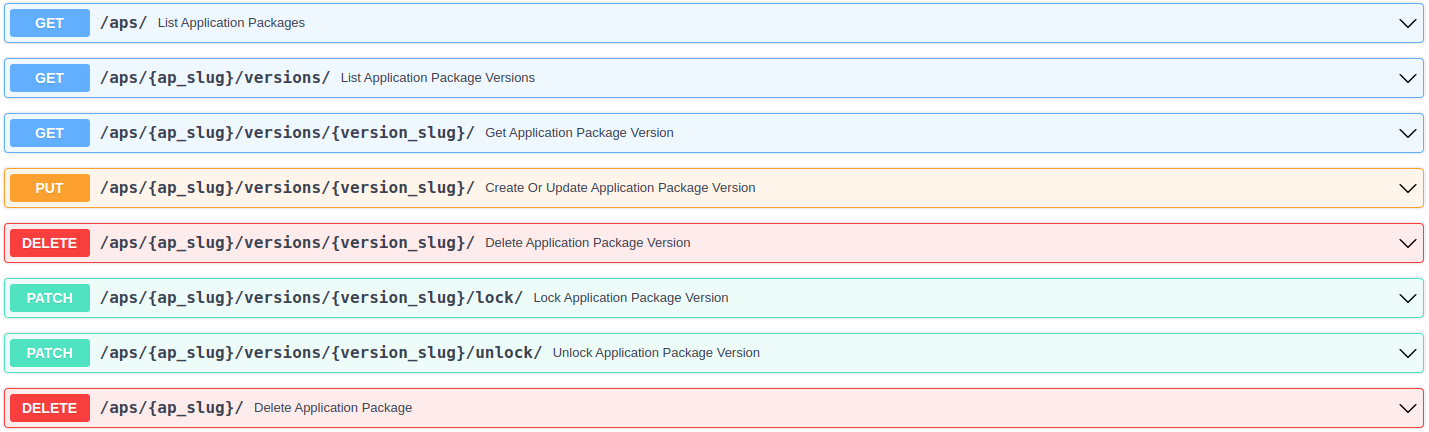Open the /unlock/ endpoint path
This screenshot has width=1429, height=432.
tap(321, 352)
